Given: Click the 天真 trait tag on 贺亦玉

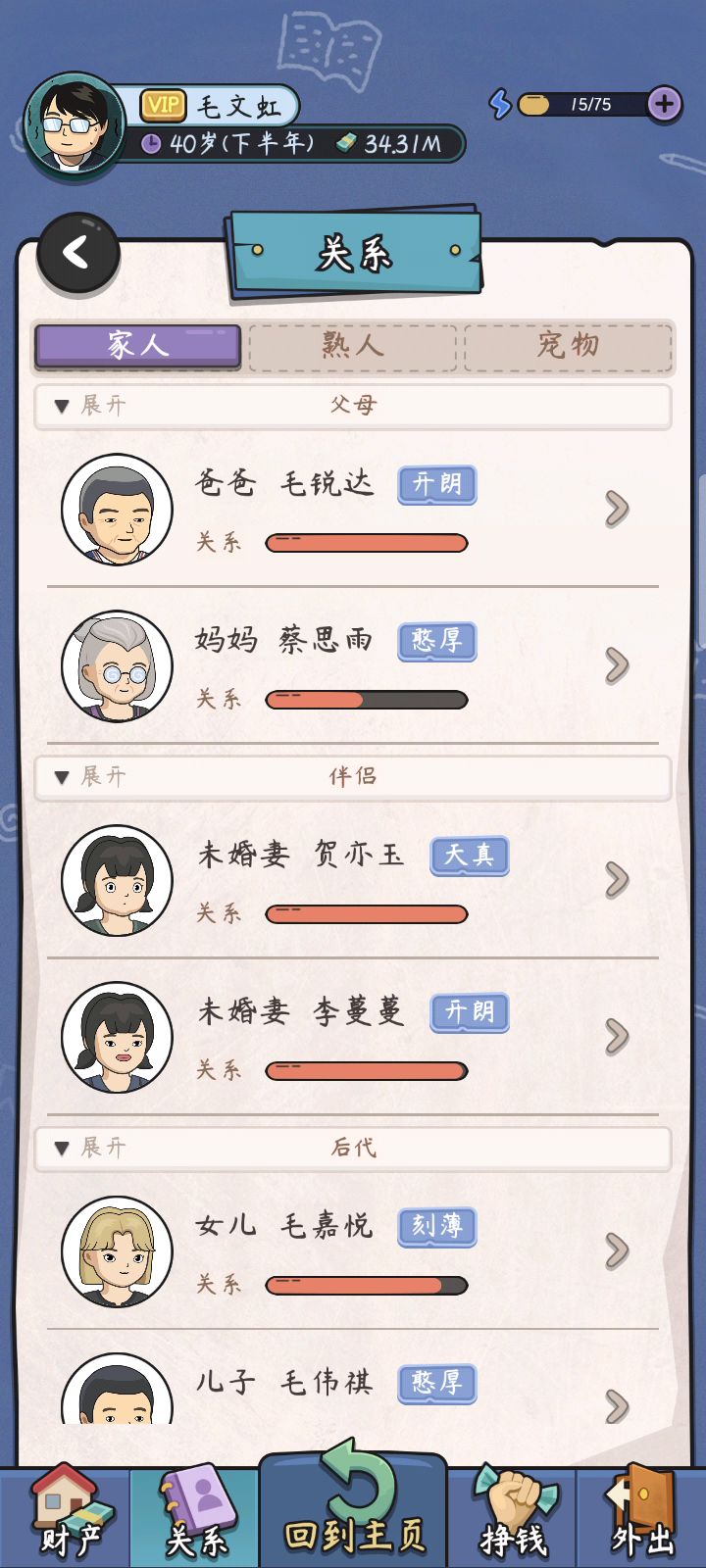Looking at the screenshot, I should coord(470,856).
